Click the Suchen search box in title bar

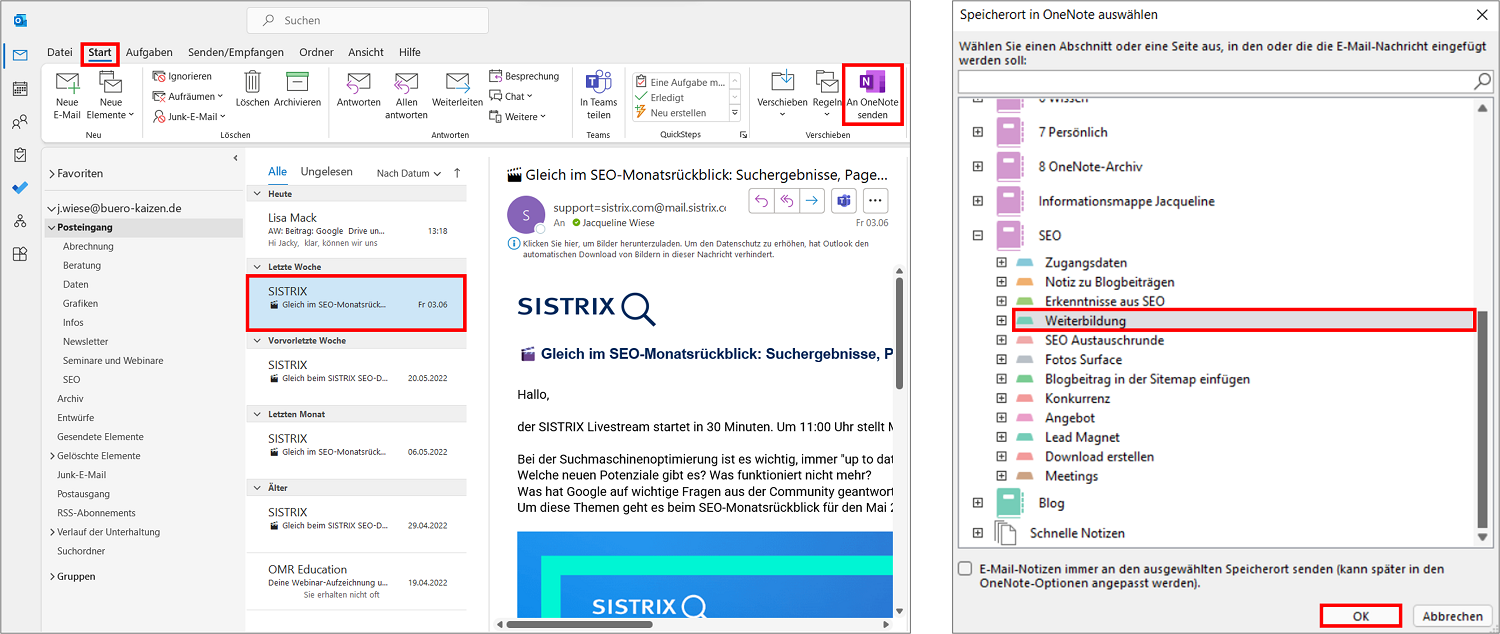pyautogui.click(x=368, y=20)
